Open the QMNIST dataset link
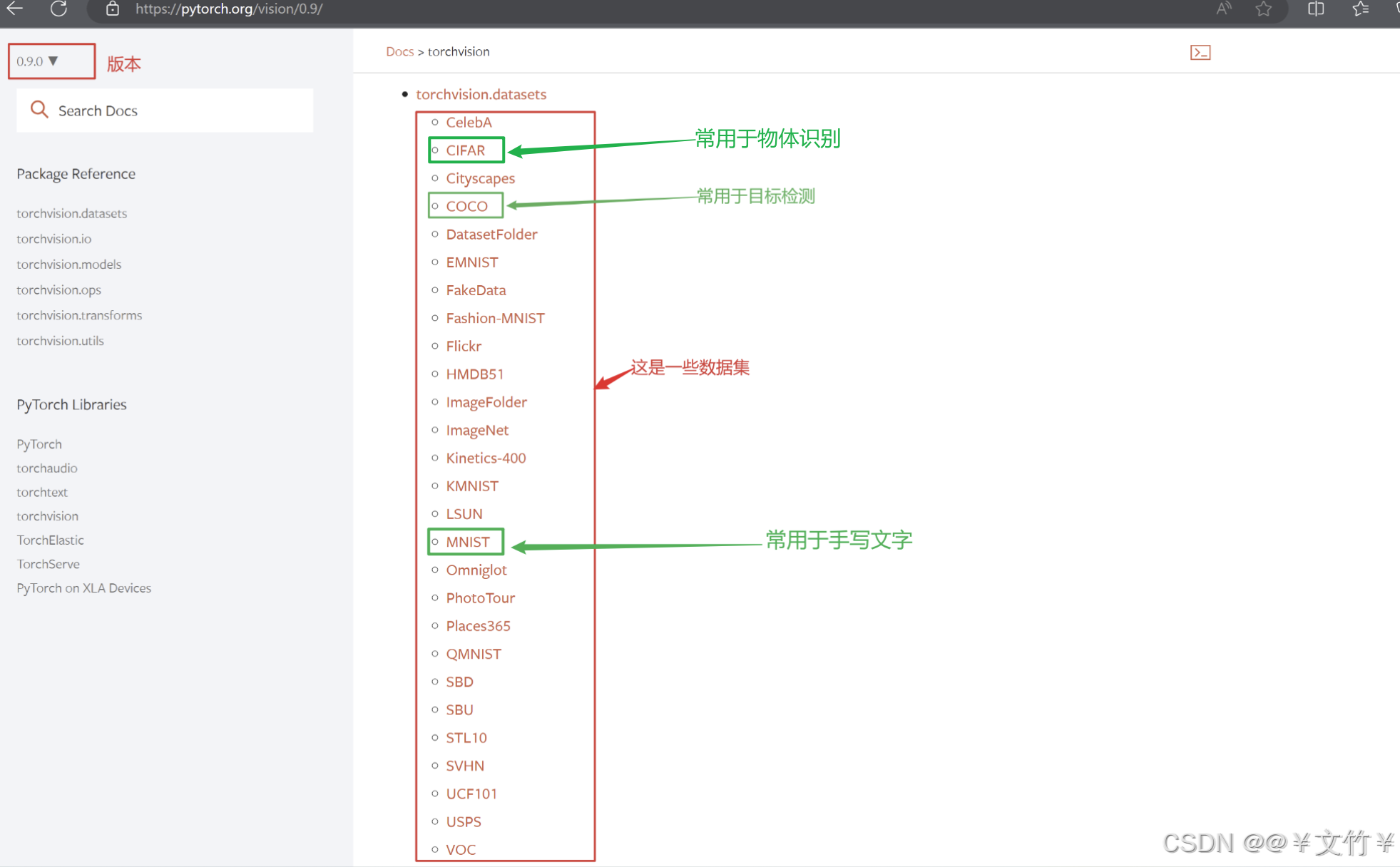Screen dimensions: 1400x867 click(474, 654)
